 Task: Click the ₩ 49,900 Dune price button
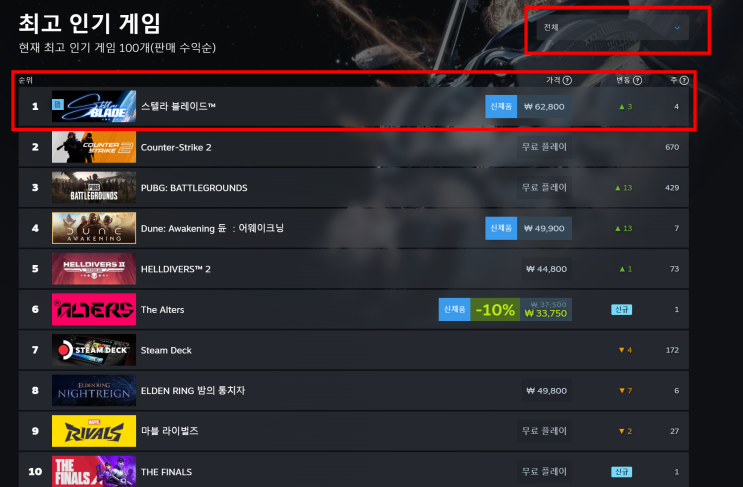544,228
